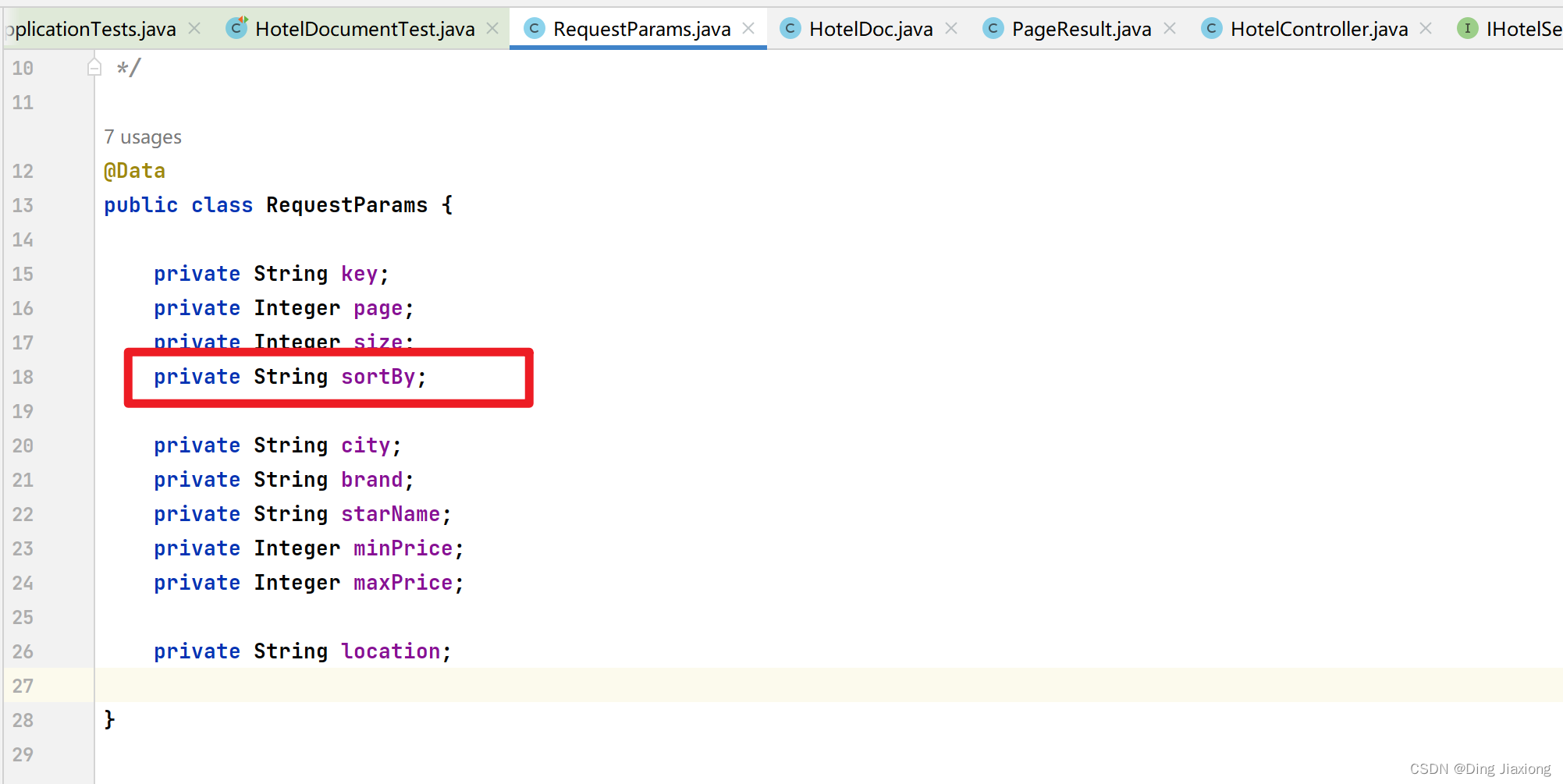Click the 'city' field name

(366, 445)
